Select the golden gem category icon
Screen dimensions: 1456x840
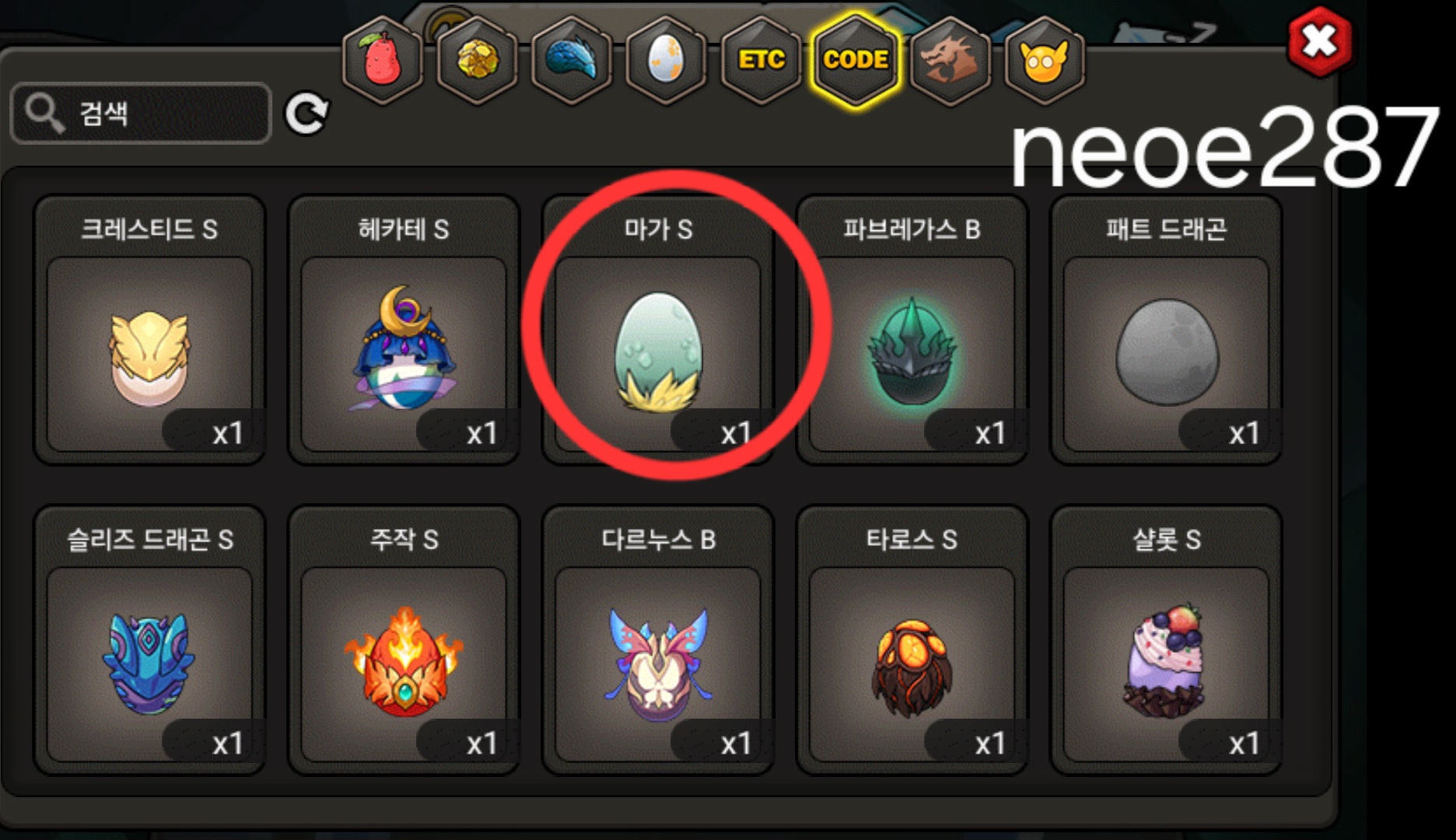click(x=477, y=60)
